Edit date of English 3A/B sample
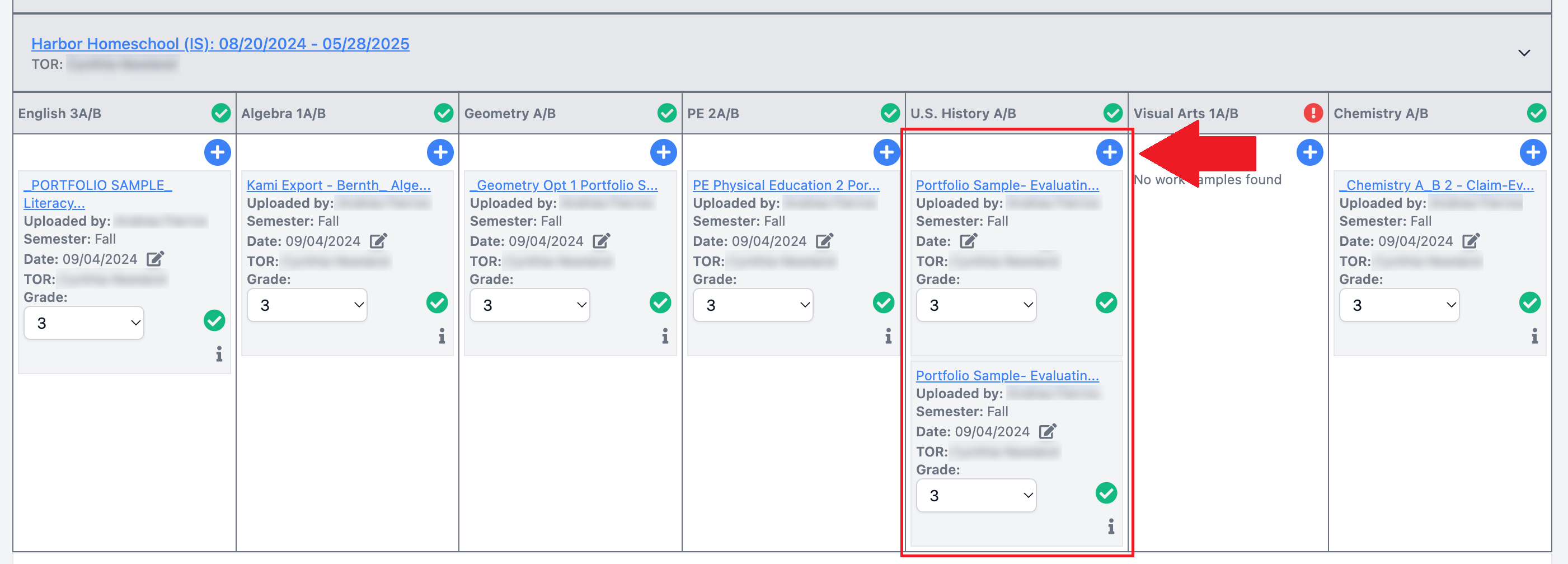The height and width of the screenshot is (564, 1568). (x=155, y=259)
